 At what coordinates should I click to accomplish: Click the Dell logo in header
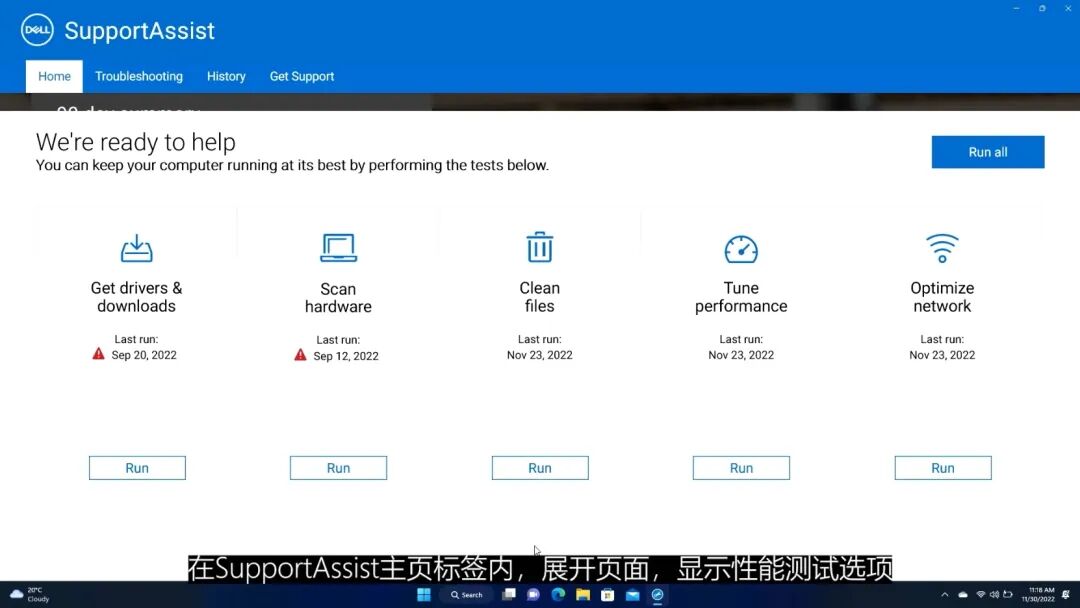point(37,30)
